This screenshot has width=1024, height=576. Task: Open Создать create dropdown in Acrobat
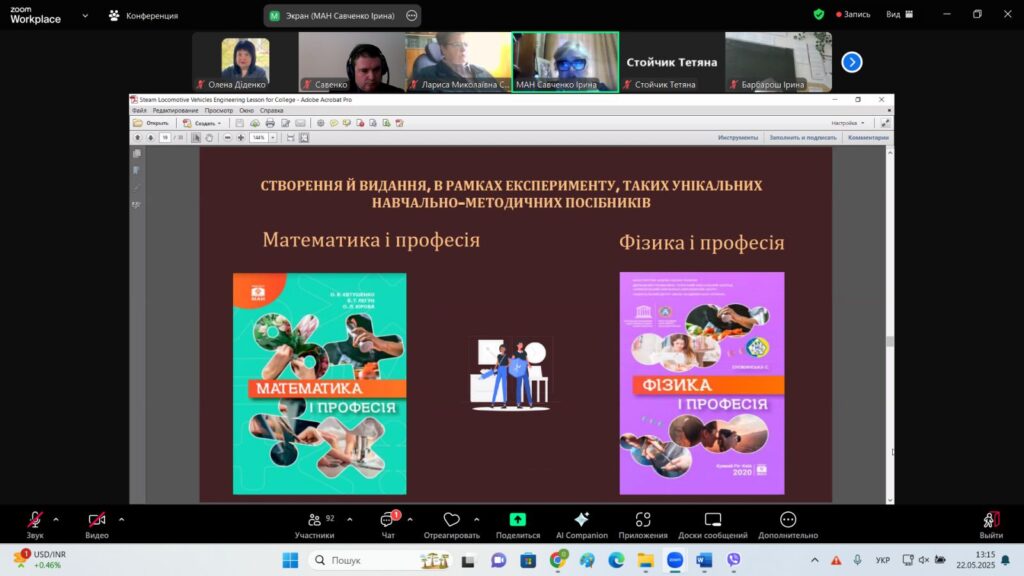[202, 123]
